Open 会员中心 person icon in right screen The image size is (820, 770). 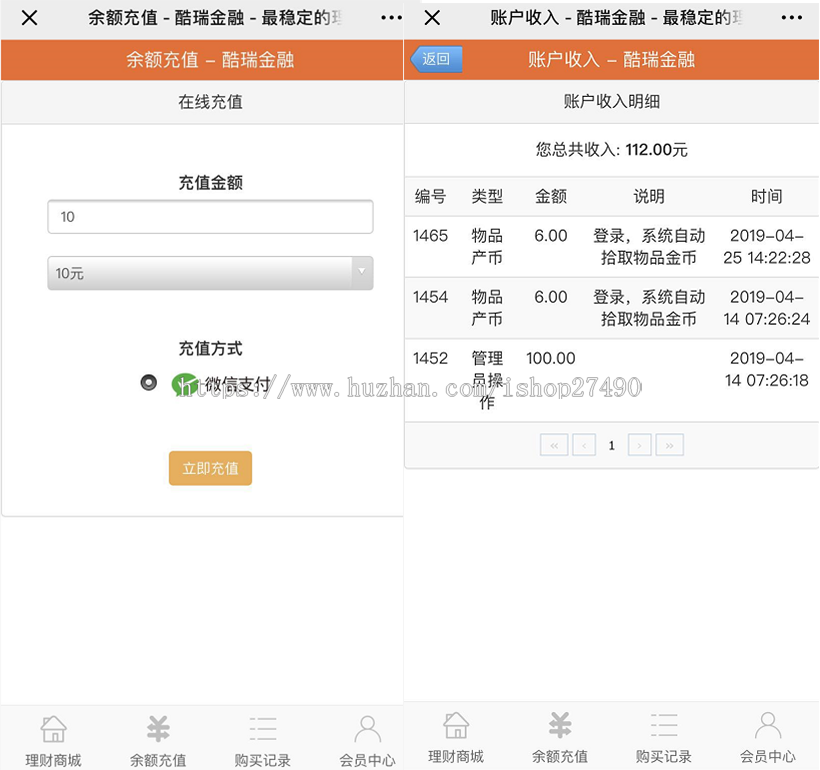pos(768,726)
